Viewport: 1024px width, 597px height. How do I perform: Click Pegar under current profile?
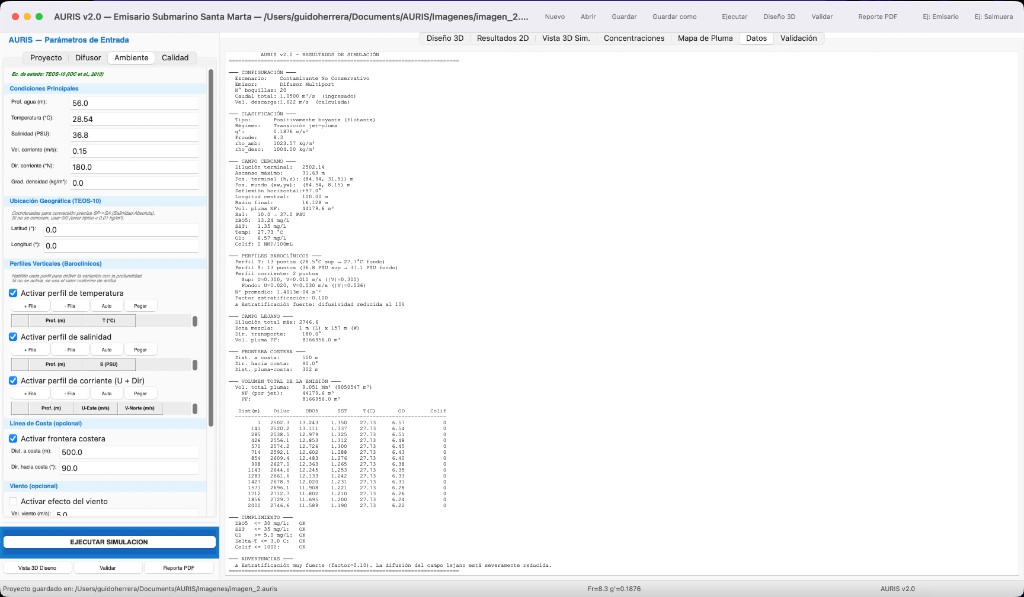pos(140,393)
